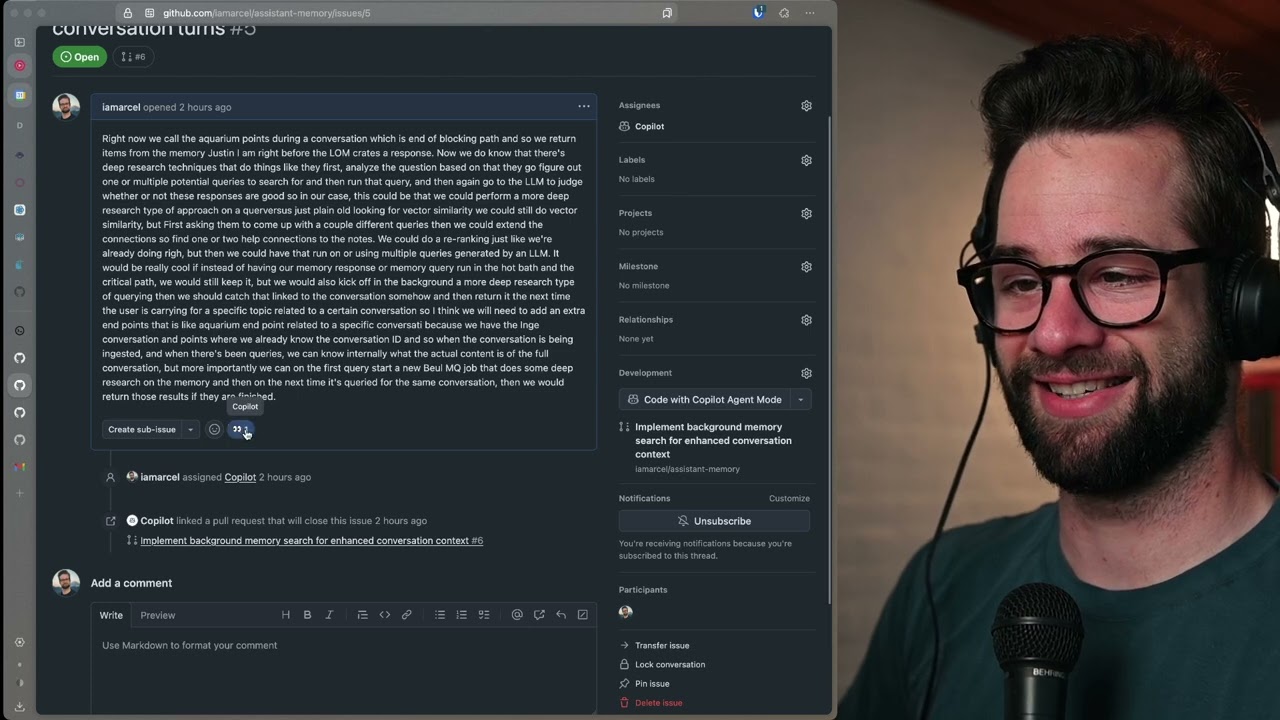1280x720 pixels.
Task: Click the participant avatar under Participants
Action: (626, 612)
